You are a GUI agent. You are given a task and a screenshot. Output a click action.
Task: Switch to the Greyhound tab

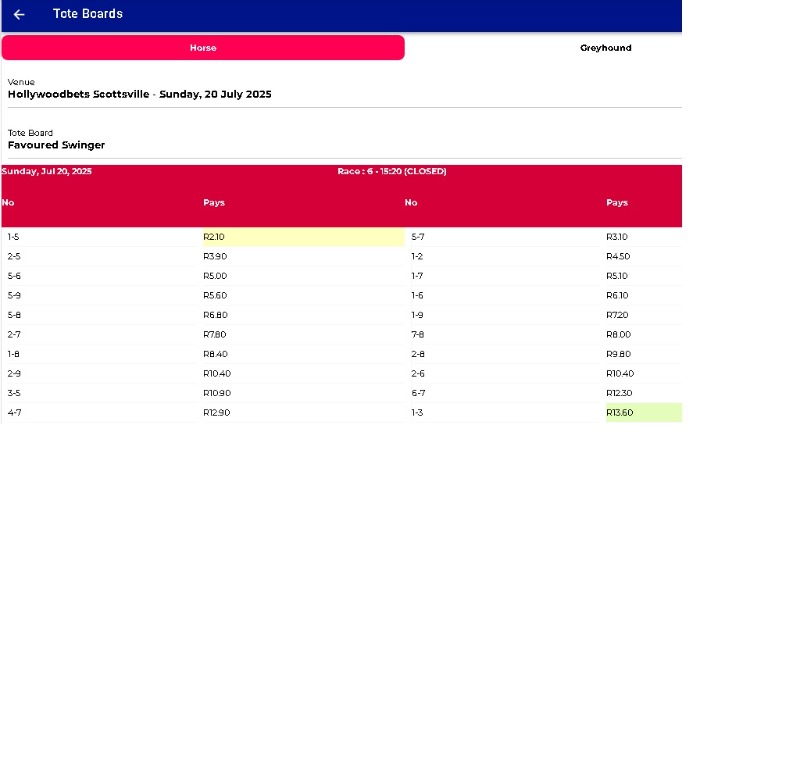tap(605, 48)
